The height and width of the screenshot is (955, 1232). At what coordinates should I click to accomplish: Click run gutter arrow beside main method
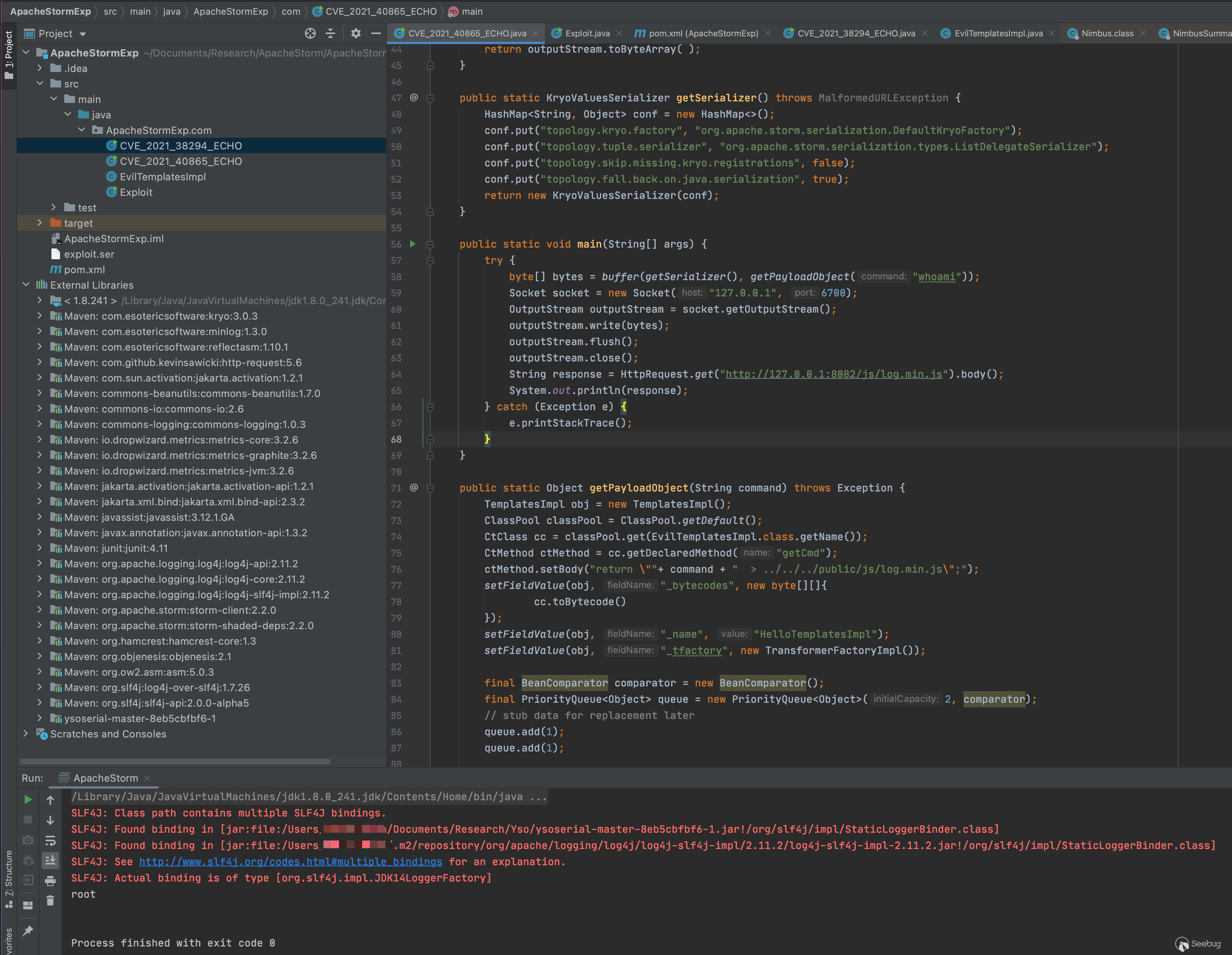pos(412,244)
